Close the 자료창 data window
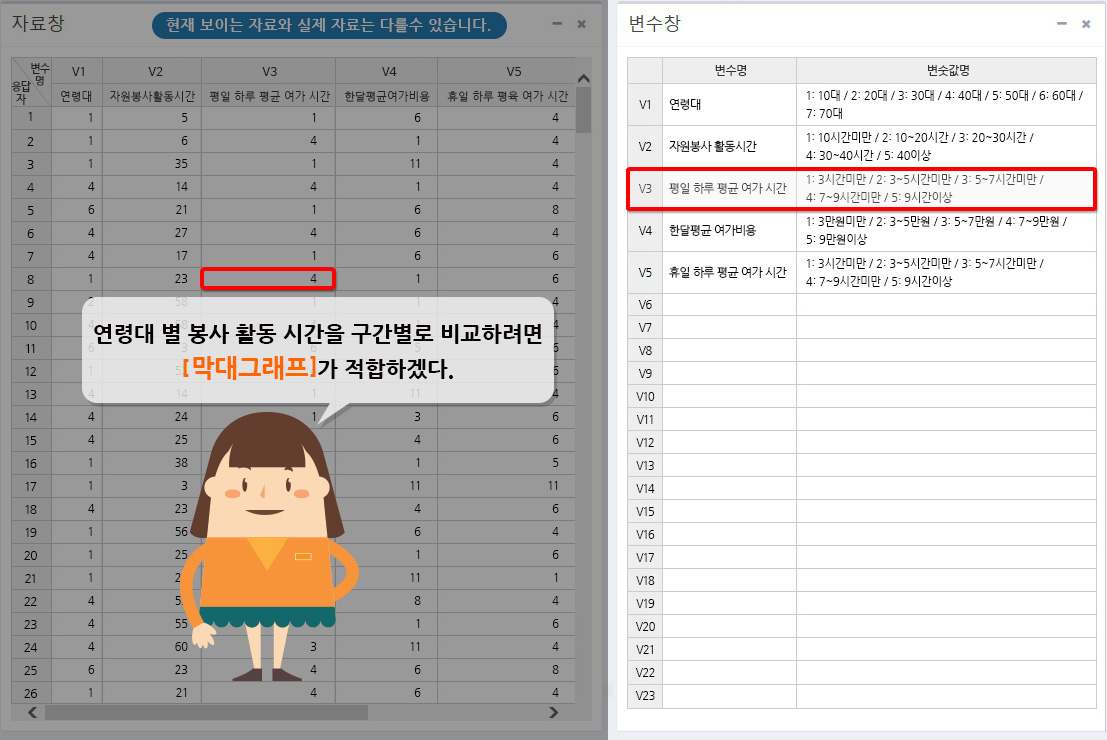This screenshot has height=740, width=1107. [582, 24]
